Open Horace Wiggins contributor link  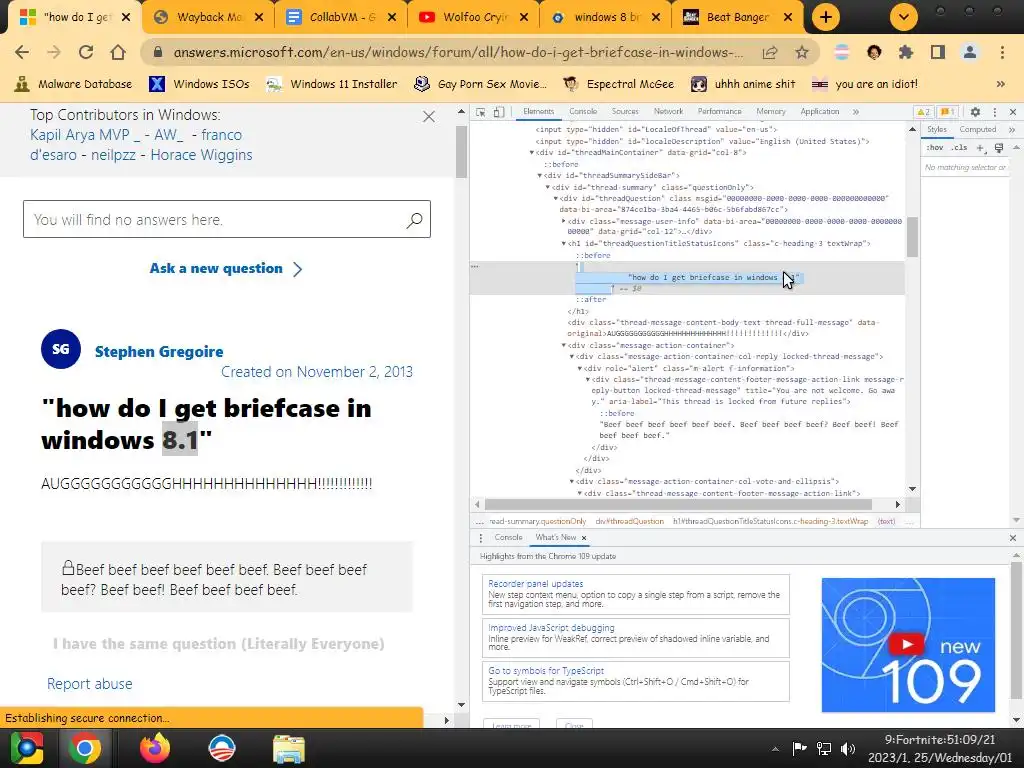pos(201,155)
